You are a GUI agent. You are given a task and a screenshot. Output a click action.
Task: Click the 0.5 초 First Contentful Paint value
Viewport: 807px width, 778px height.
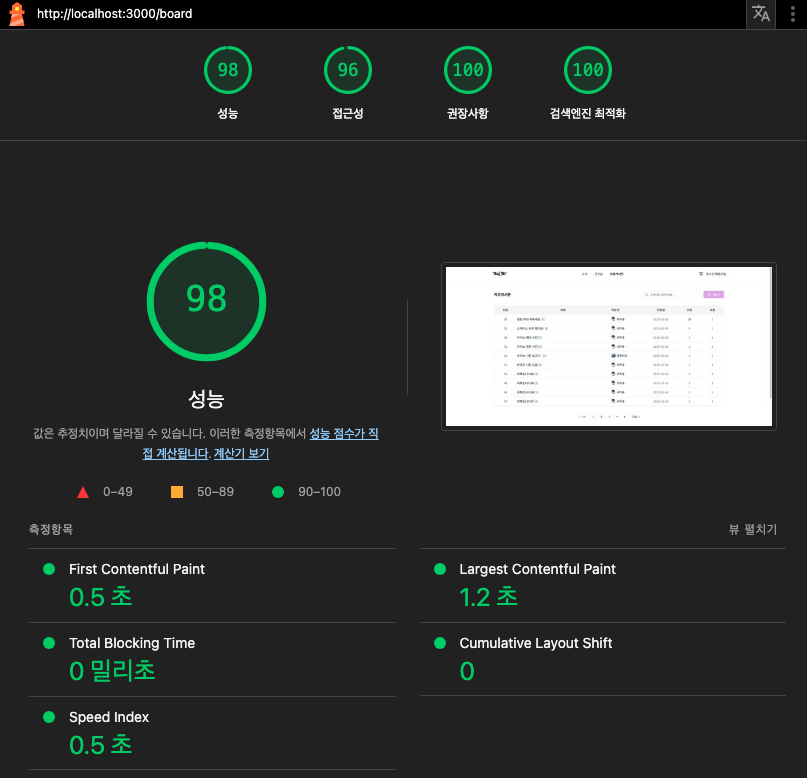[x=101, y=597]
